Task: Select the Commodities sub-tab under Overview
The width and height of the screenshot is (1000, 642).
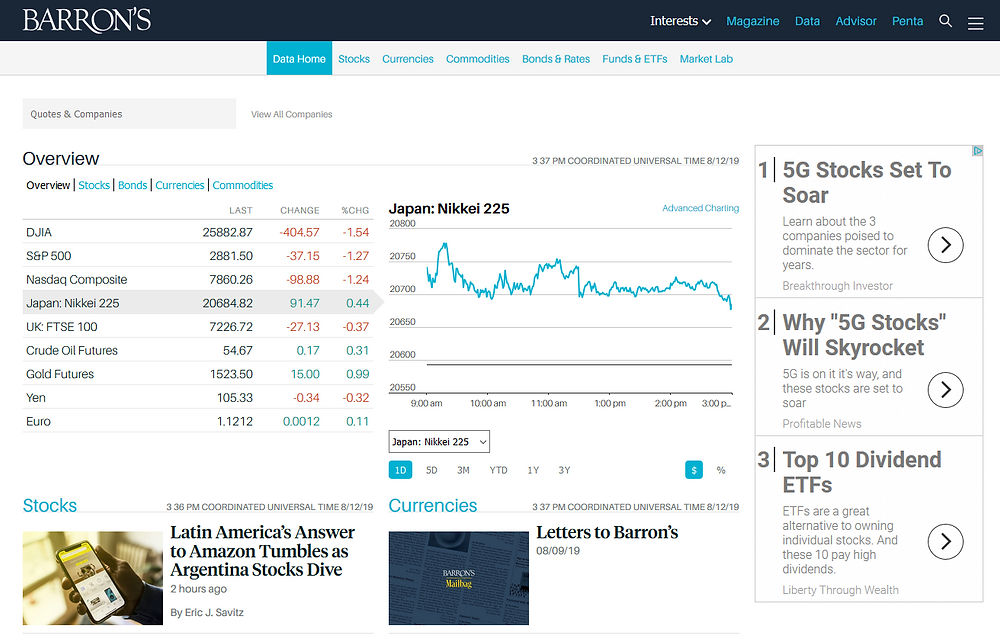Action: [242, 185]
